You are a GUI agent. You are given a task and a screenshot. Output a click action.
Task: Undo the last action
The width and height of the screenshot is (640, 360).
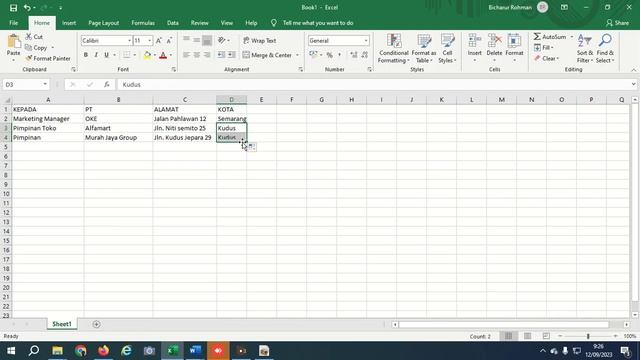tap(27, 8)
